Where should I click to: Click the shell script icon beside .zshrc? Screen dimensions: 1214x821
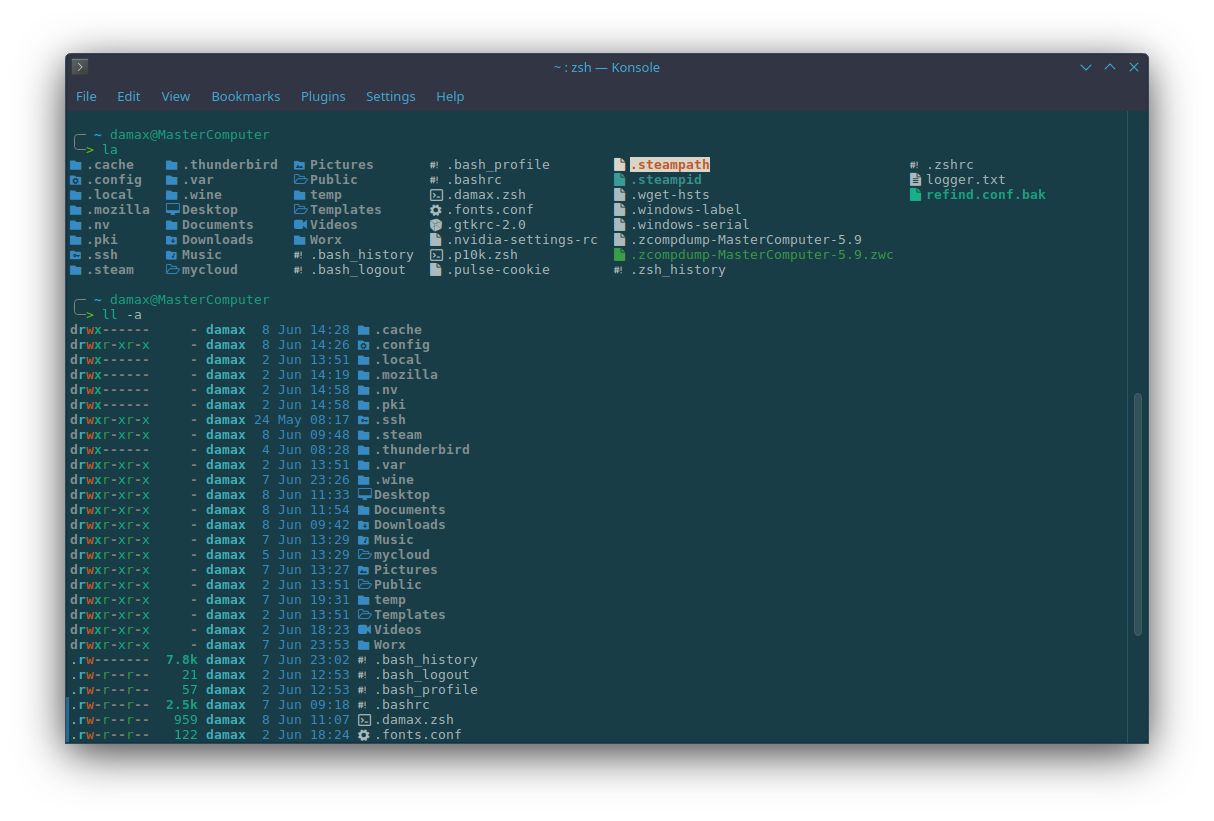(916, 165)
